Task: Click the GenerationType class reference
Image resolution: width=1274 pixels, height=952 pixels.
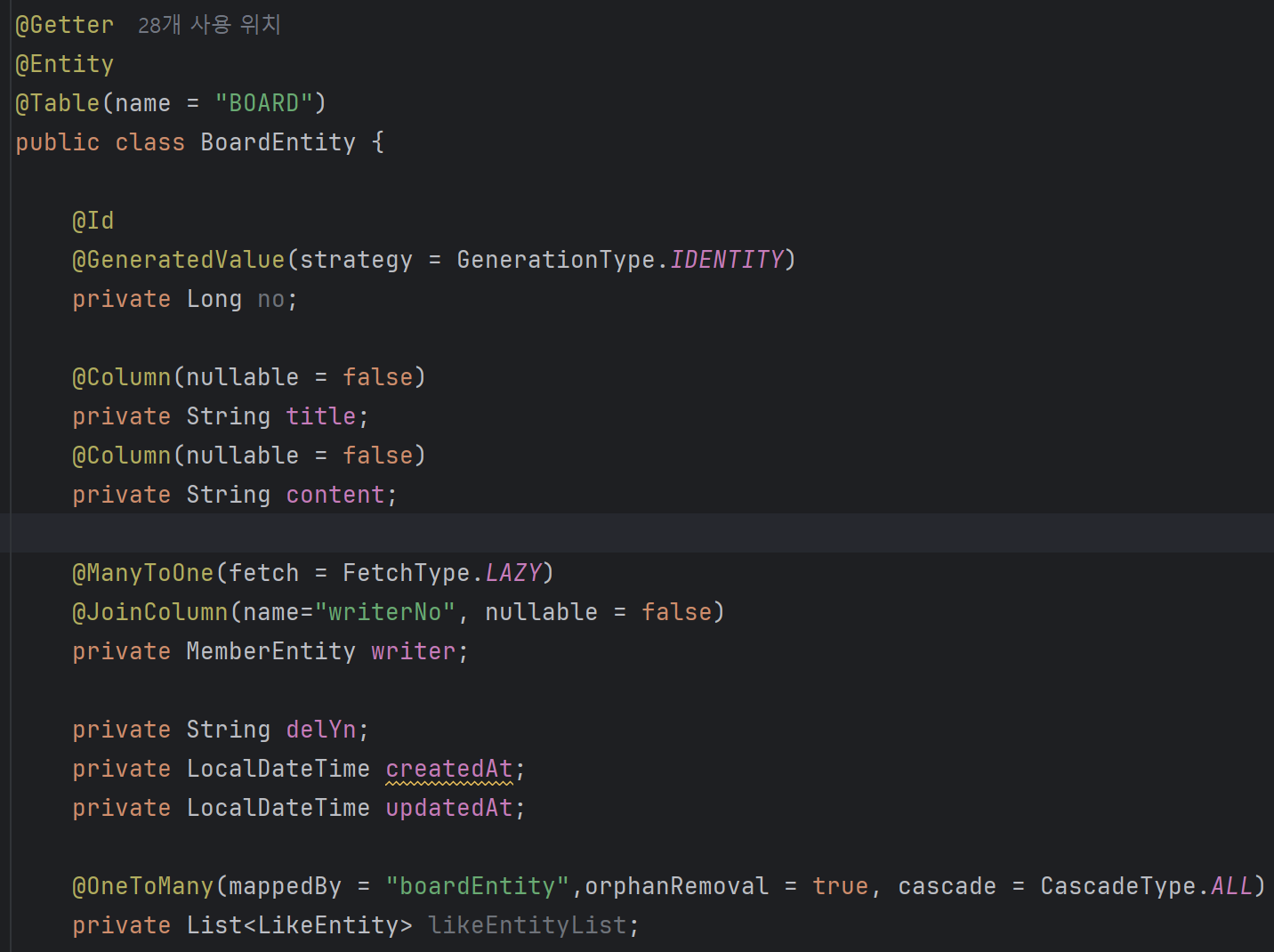Action: click(x=556, y=260)
